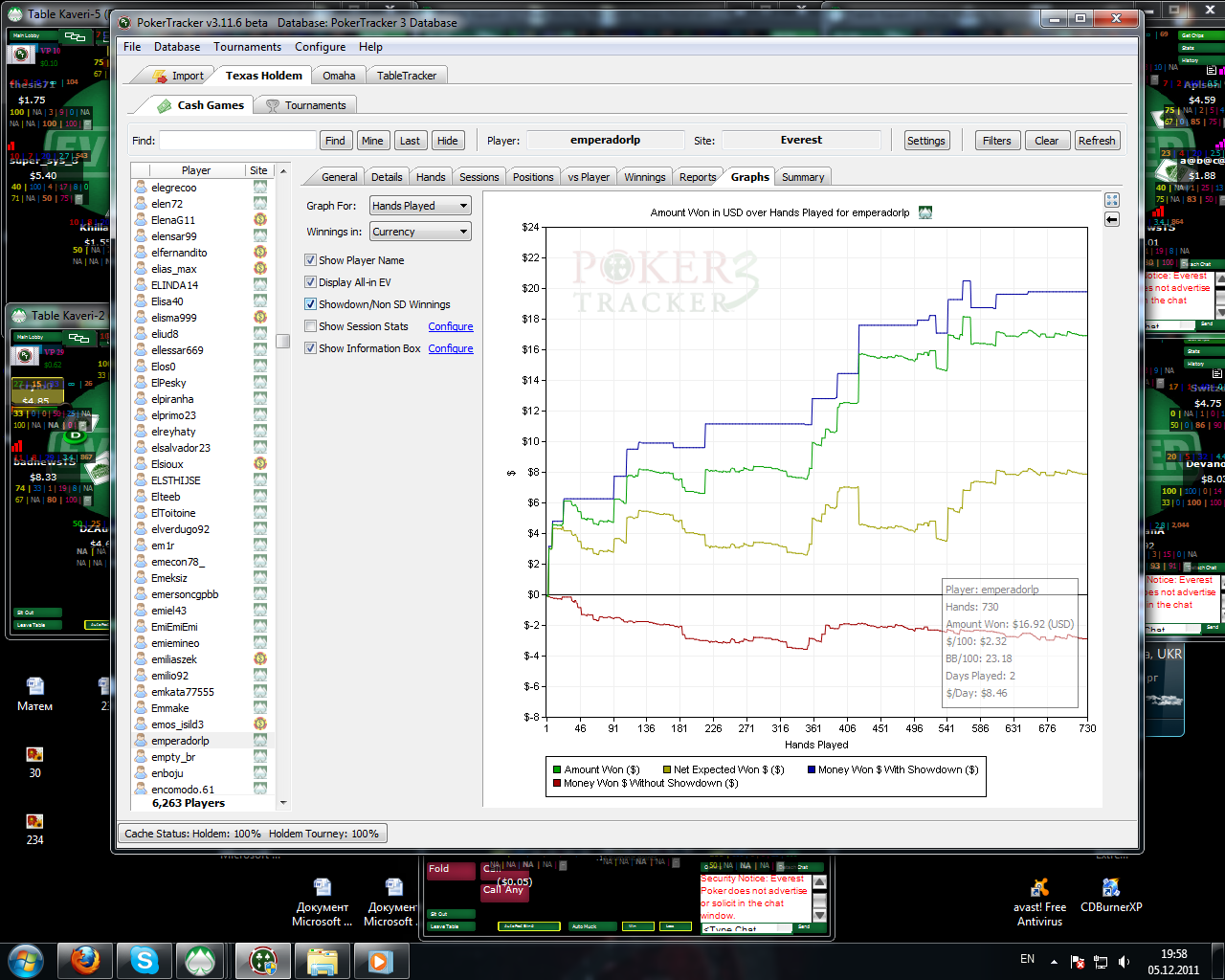Click the Mine button
This screenshot has width=1225, height=980.
pos(372,141)
